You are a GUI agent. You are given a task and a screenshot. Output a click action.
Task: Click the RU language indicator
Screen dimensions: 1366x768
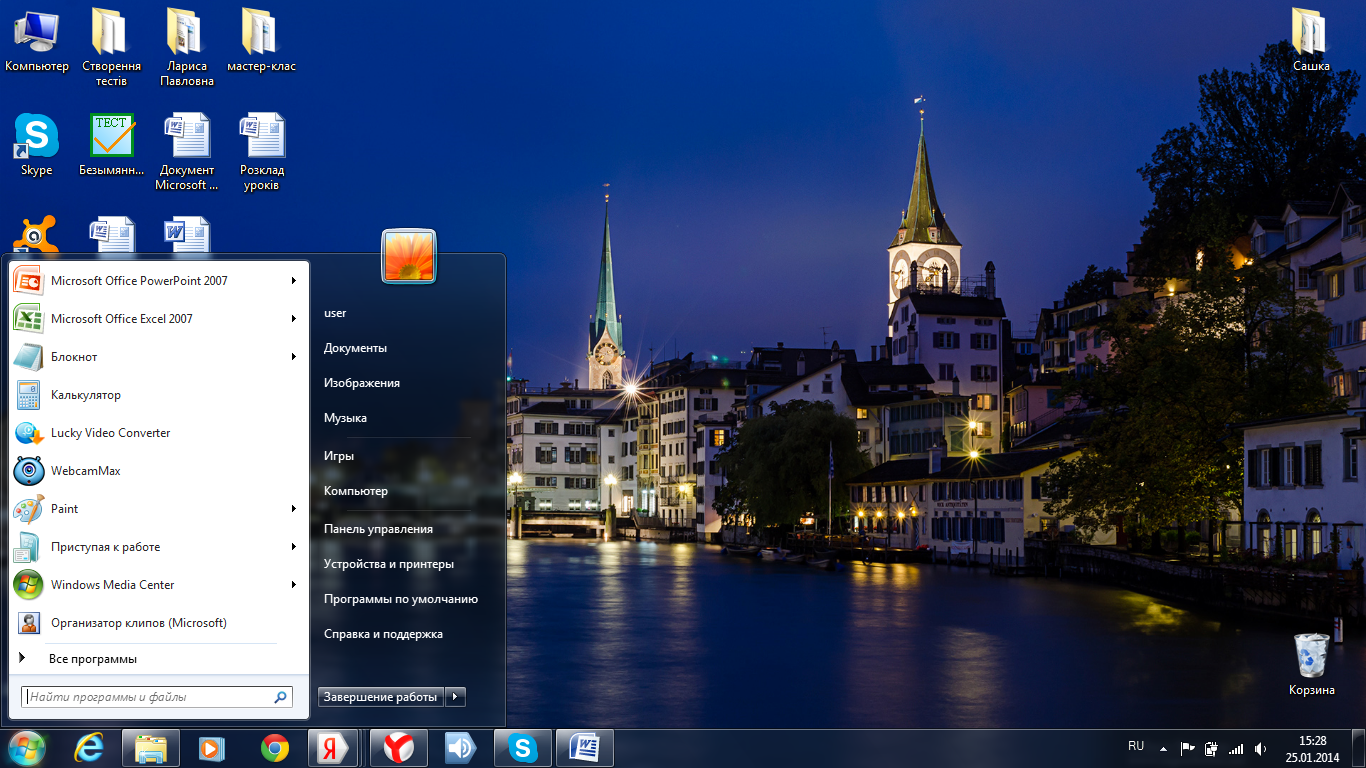[x=1136, y=746]
